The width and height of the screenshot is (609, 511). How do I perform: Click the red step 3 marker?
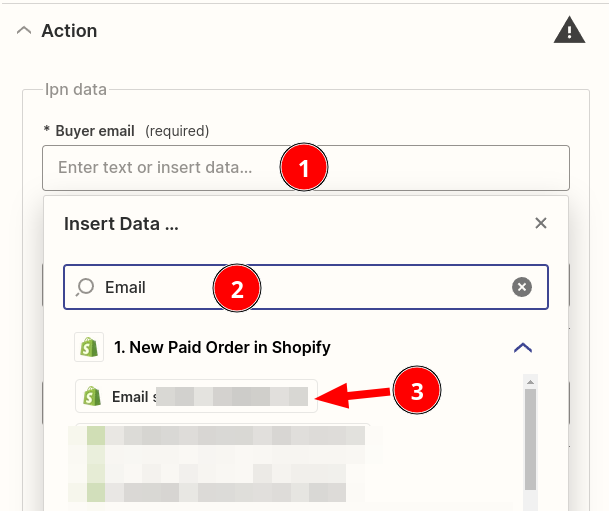tap(417, 390)
